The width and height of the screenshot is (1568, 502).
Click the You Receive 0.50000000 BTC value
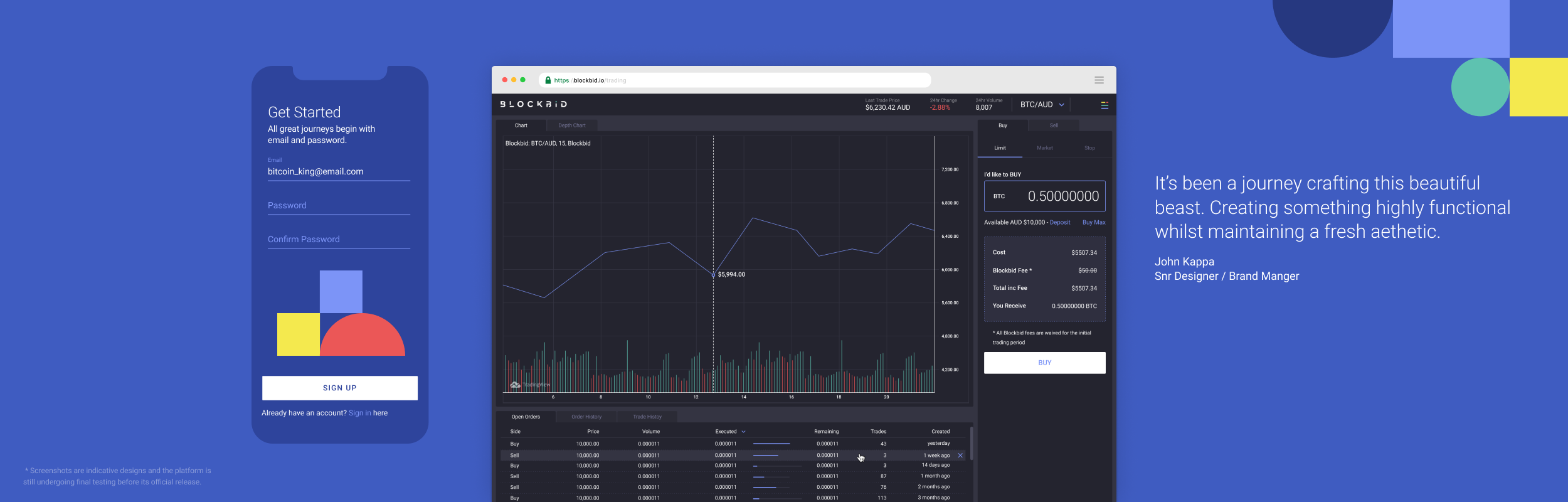(1074, 306)
